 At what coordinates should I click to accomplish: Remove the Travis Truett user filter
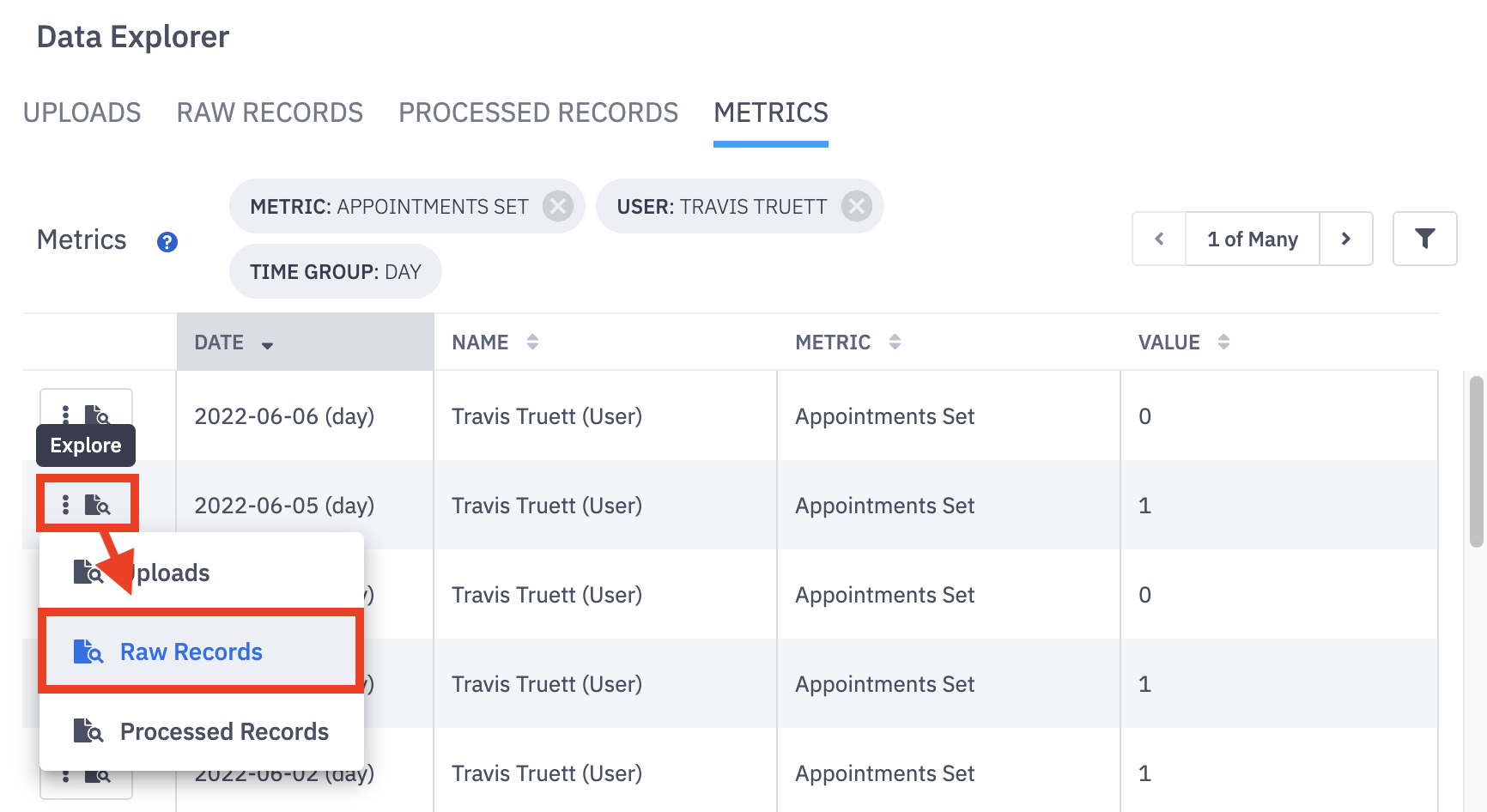(x=856, y=206)
